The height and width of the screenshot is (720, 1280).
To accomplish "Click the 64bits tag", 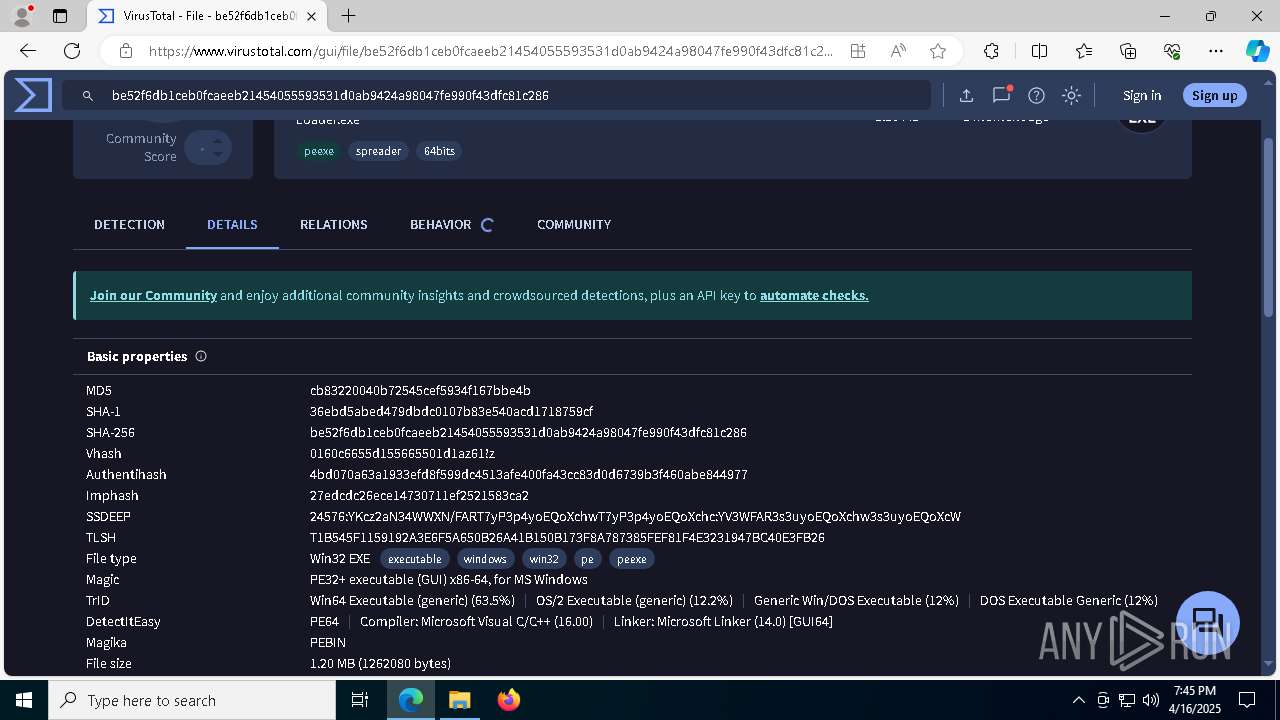I will (x=439, y=151).
